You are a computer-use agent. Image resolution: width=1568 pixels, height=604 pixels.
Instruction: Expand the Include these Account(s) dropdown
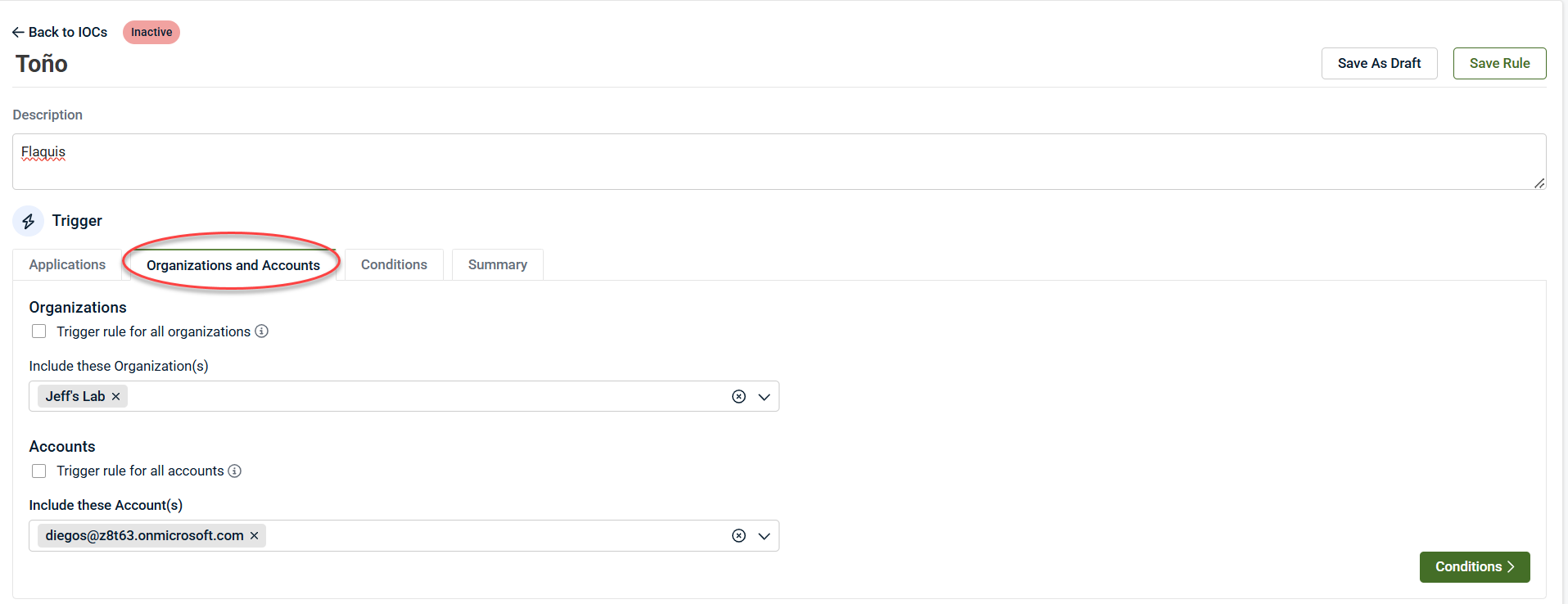764,536
